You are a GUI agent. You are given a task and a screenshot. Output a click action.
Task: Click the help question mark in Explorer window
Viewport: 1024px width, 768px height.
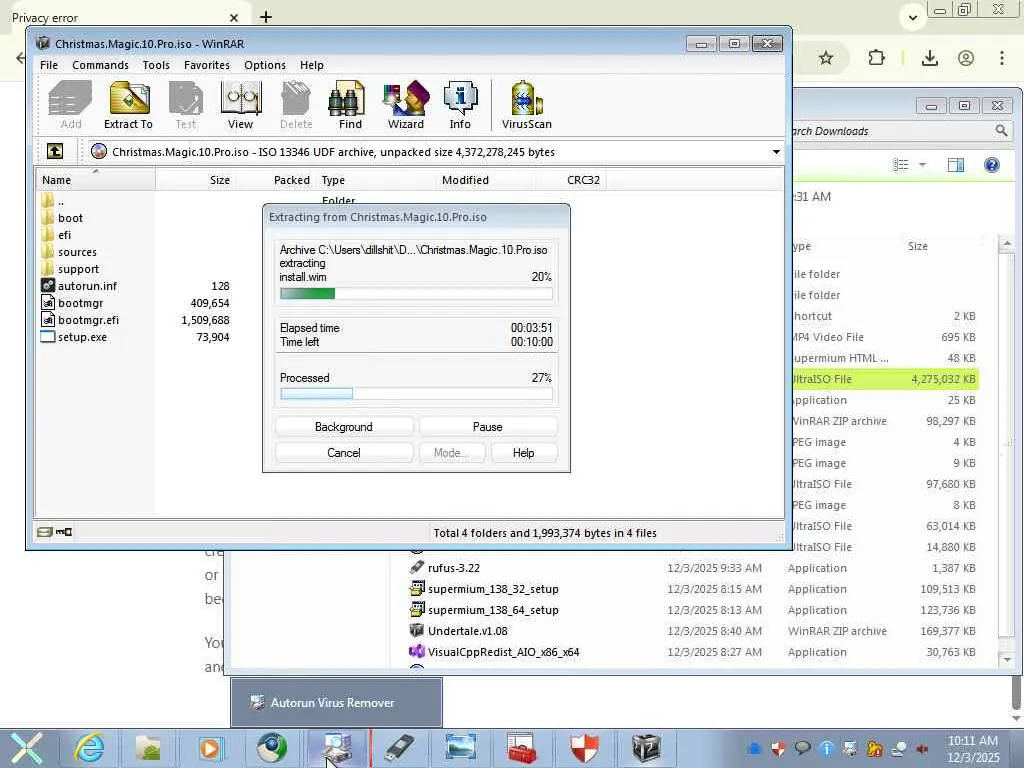click(991, 165)
